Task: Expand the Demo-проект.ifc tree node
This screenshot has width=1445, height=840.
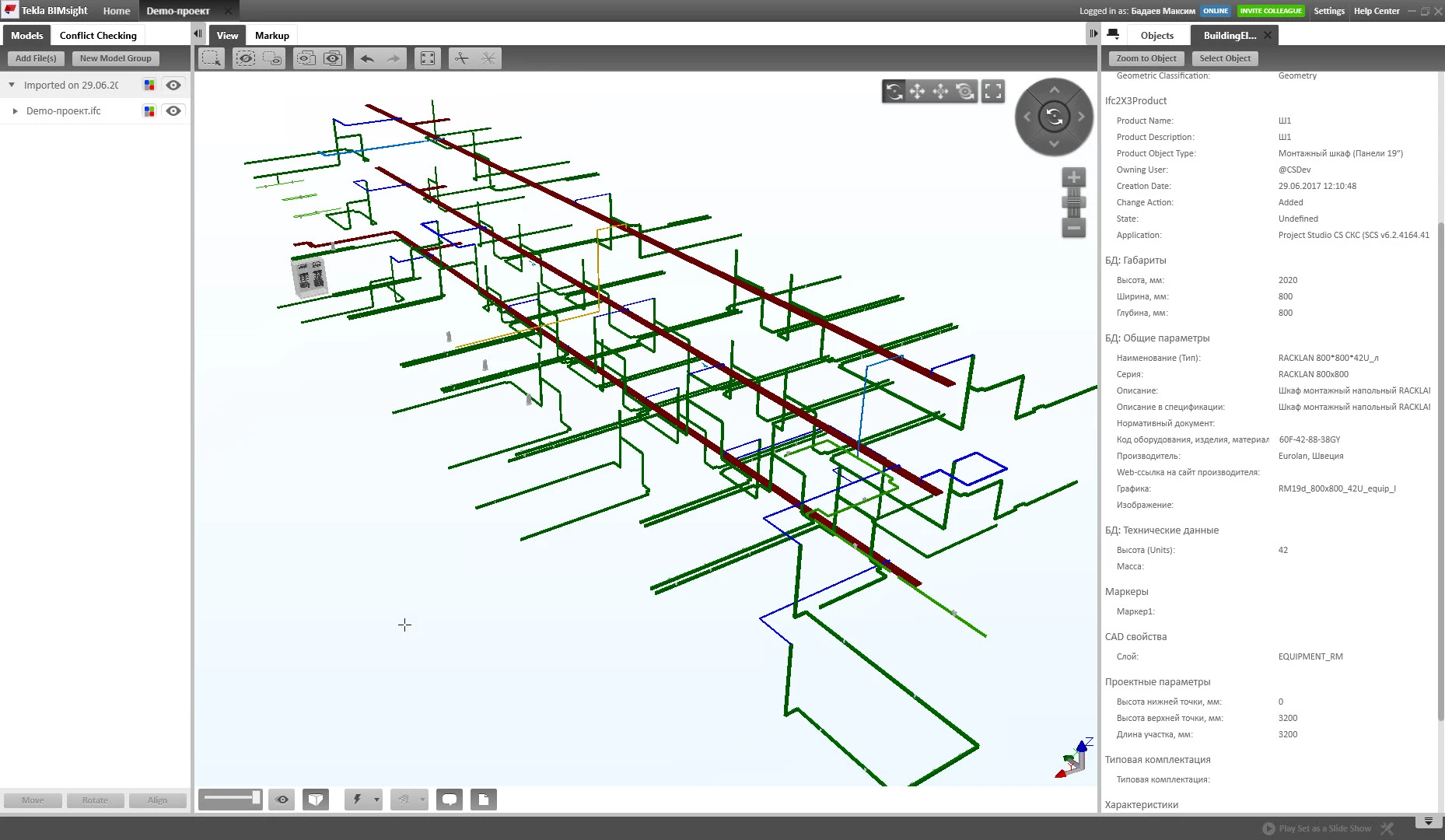Action: 15,111
